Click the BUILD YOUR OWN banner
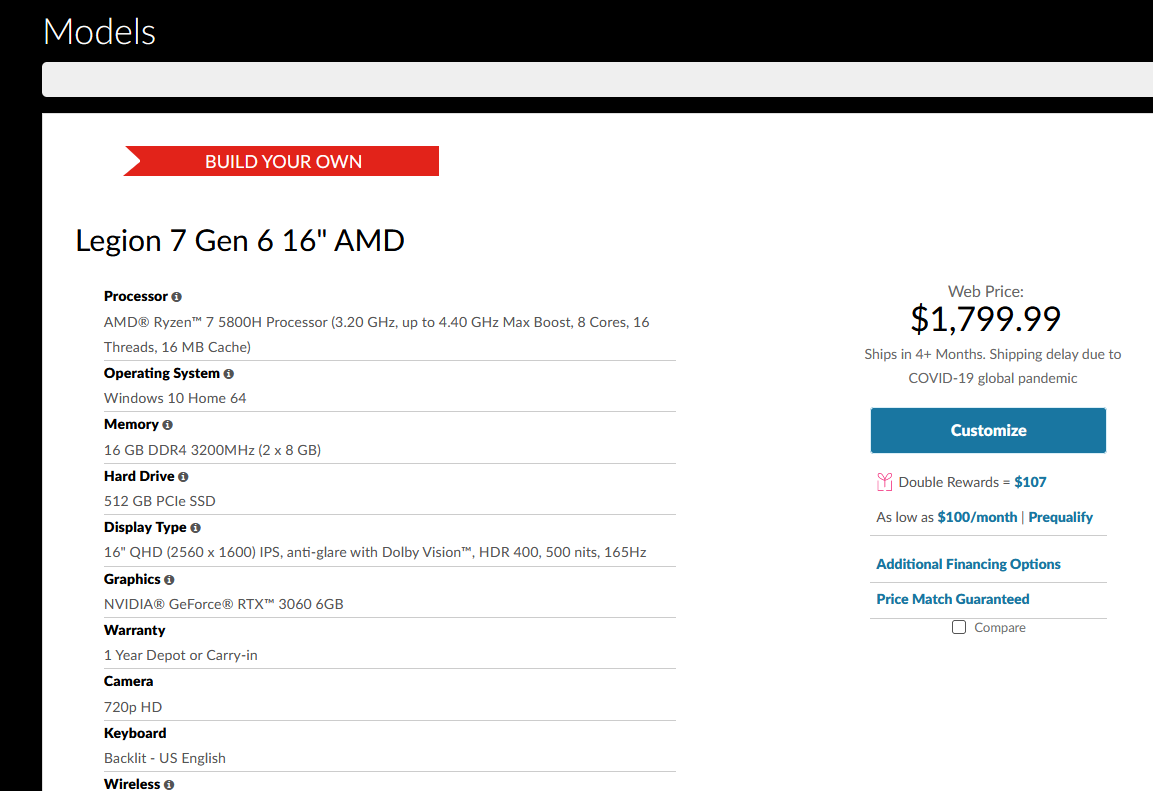The height and width of the screenshot is (791, 1153). [283, 161]
